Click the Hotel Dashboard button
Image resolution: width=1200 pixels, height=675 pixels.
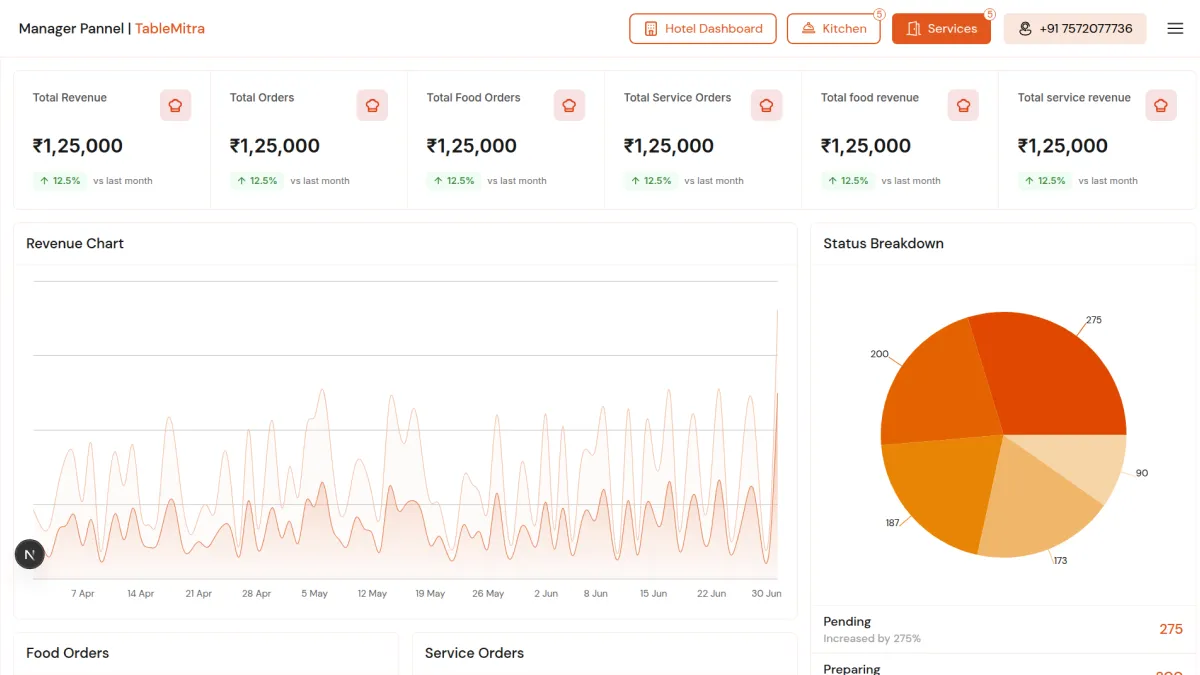pos(703,28)
